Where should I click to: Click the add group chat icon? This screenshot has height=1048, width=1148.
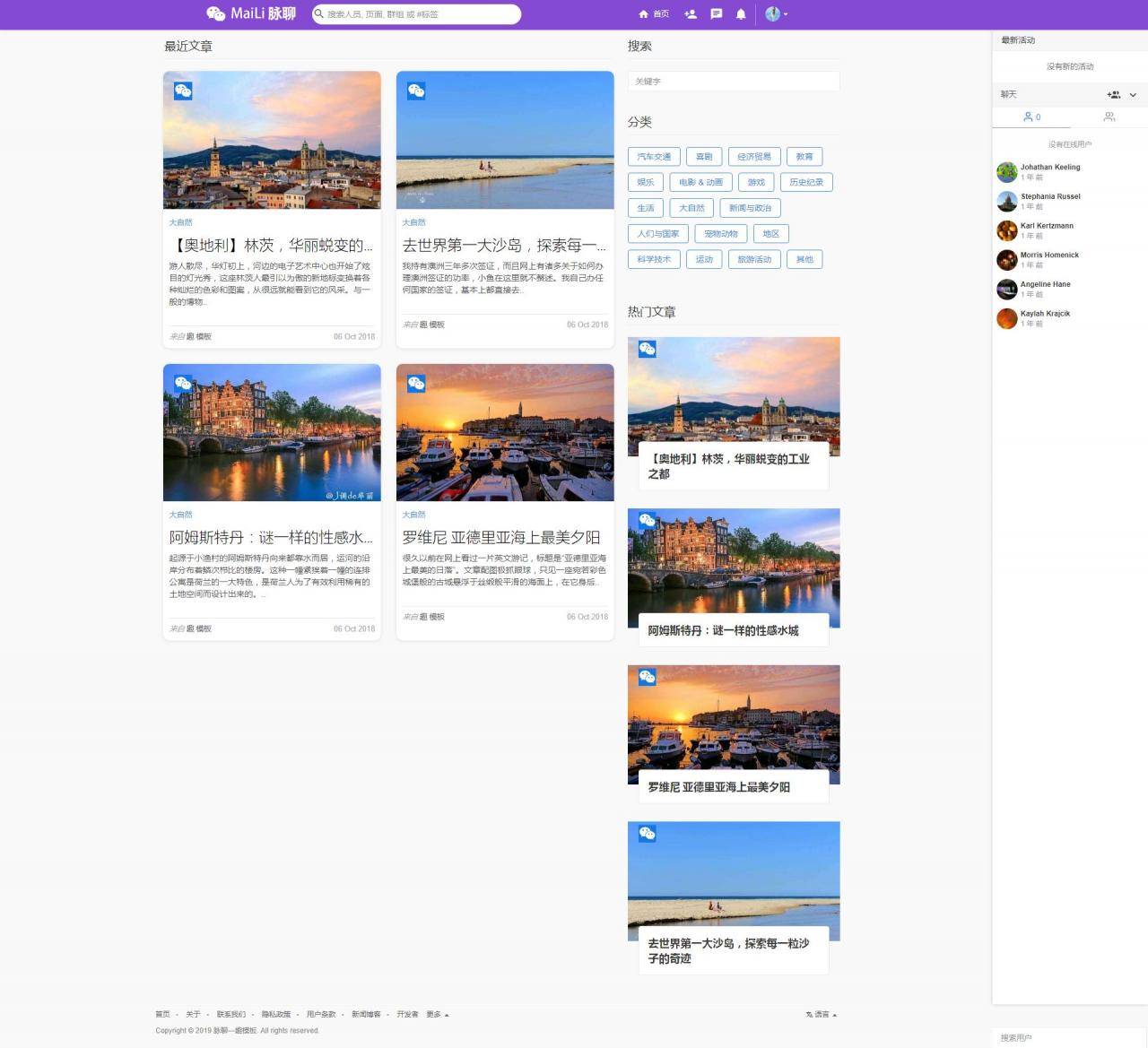click(x=1113, y=95)
